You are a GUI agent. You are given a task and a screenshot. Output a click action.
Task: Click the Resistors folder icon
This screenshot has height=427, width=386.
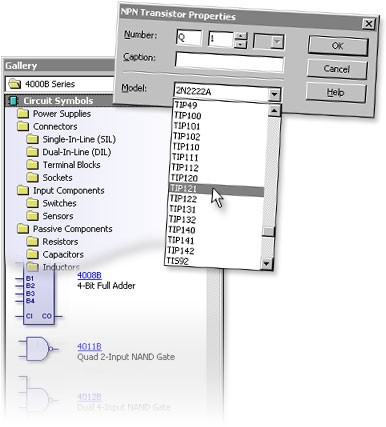[x=32, y=241]
